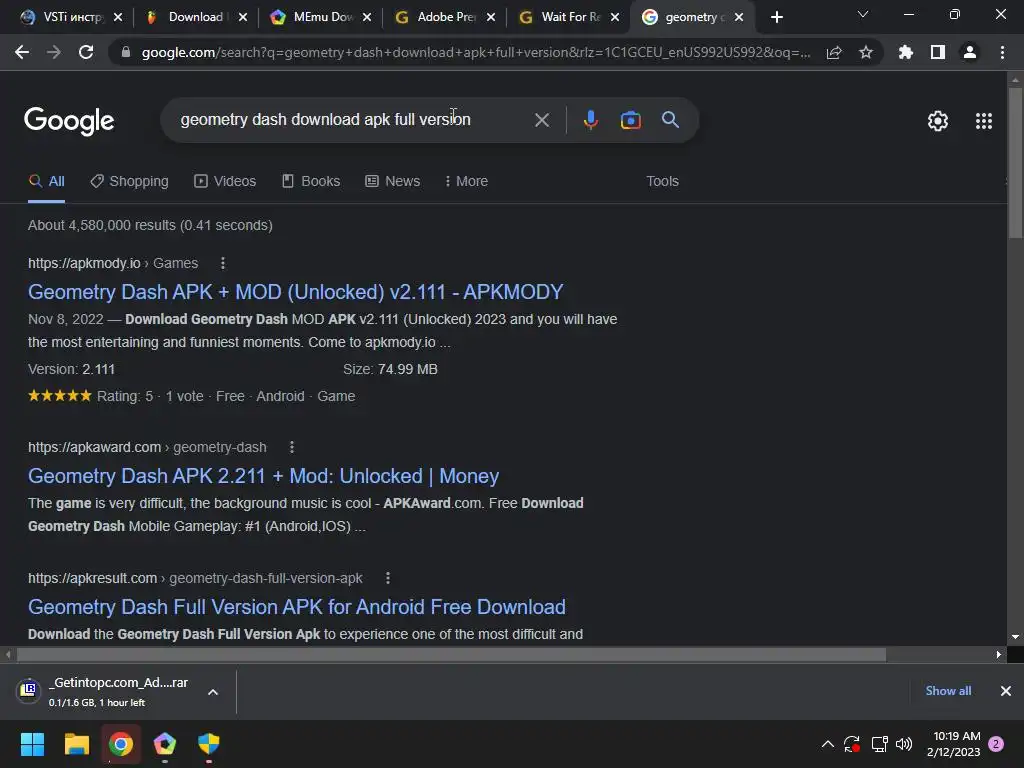This screenshot has width=1024, height=768.
Task: Open Geometry Dash Full Version APK link
Action: (297, 607)
